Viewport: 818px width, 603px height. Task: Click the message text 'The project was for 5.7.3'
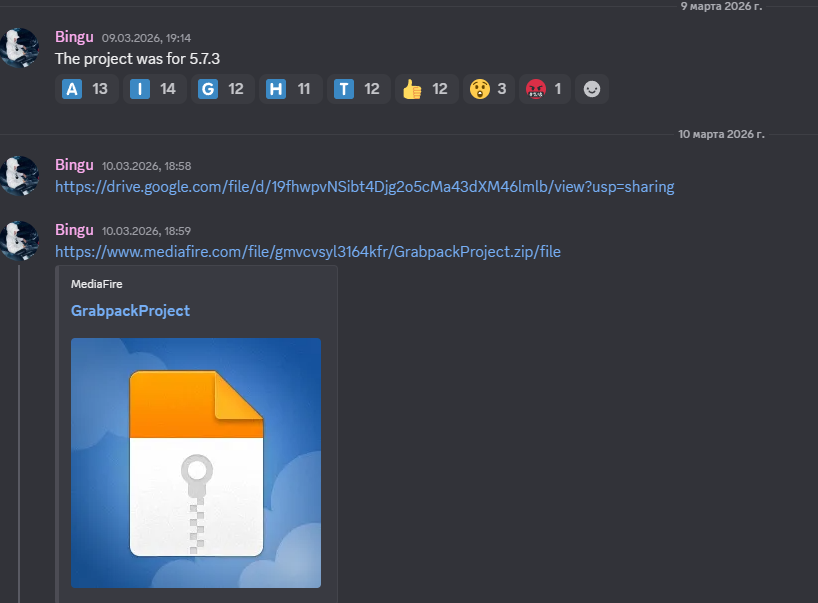138,59
